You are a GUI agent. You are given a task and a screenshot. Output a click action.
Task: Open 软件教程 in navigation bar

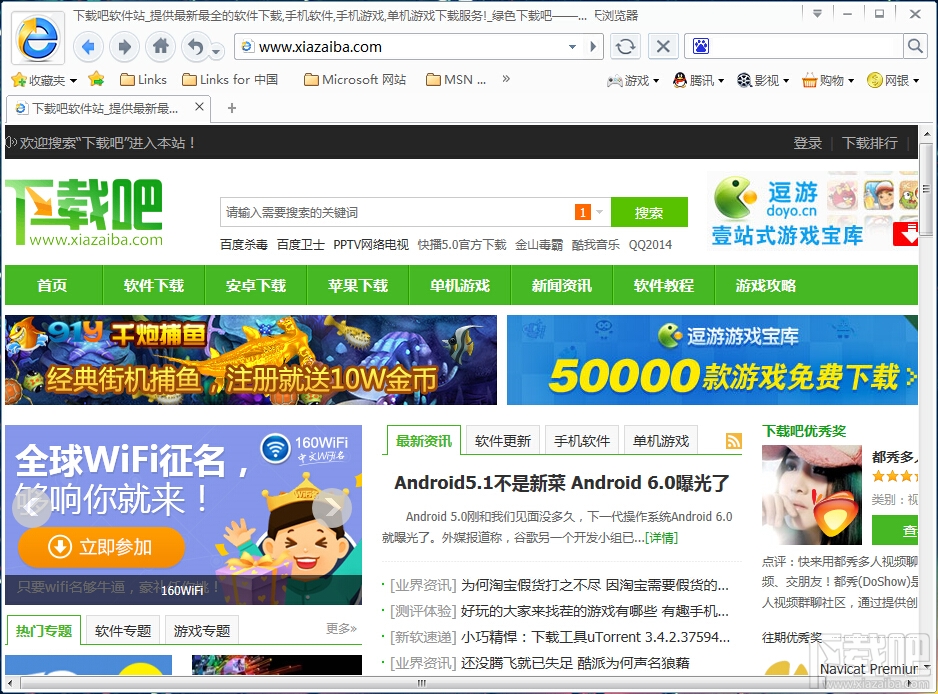click(663, 285)
